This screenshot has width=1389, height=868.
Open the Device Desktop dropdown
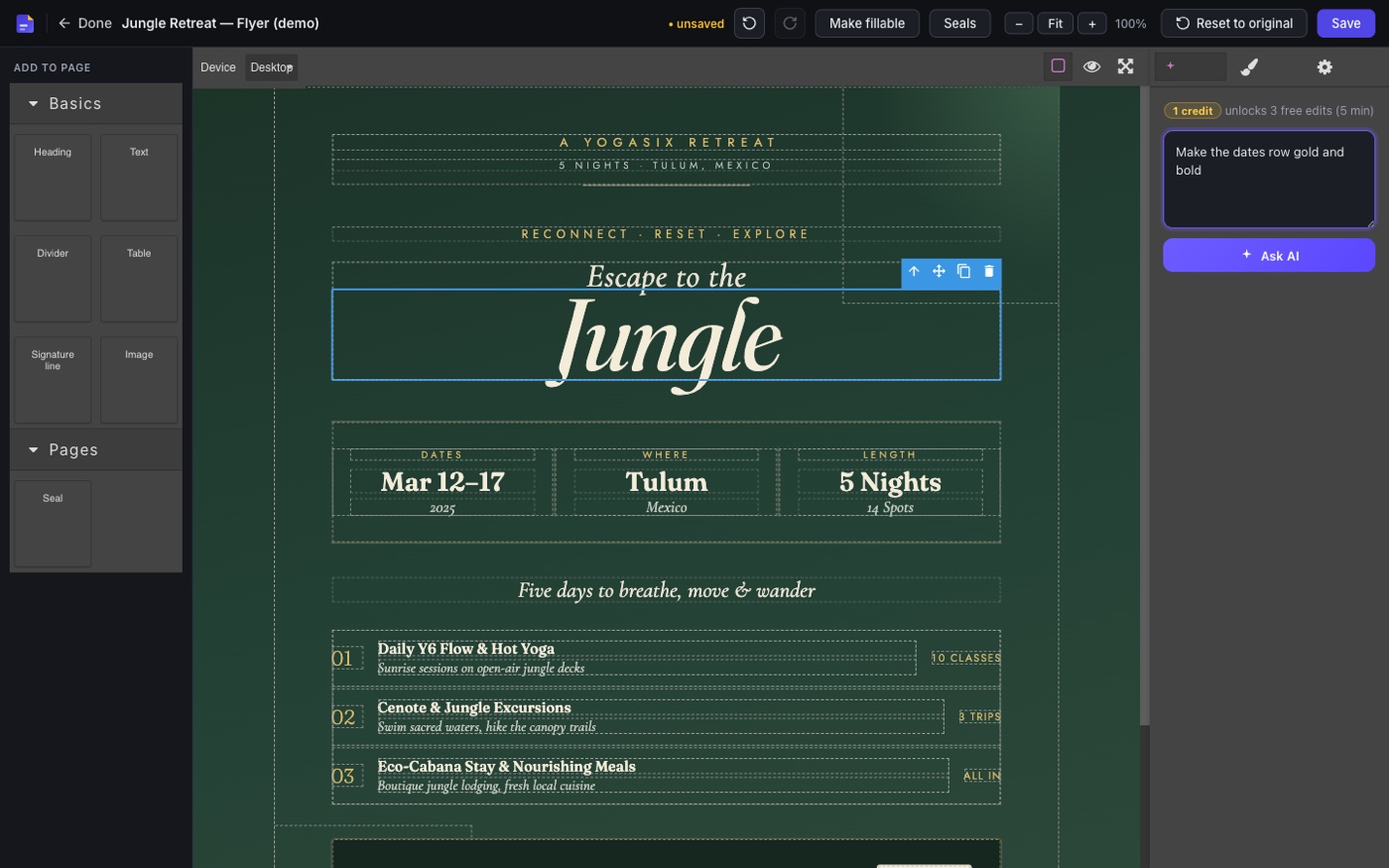click(272, 67)
